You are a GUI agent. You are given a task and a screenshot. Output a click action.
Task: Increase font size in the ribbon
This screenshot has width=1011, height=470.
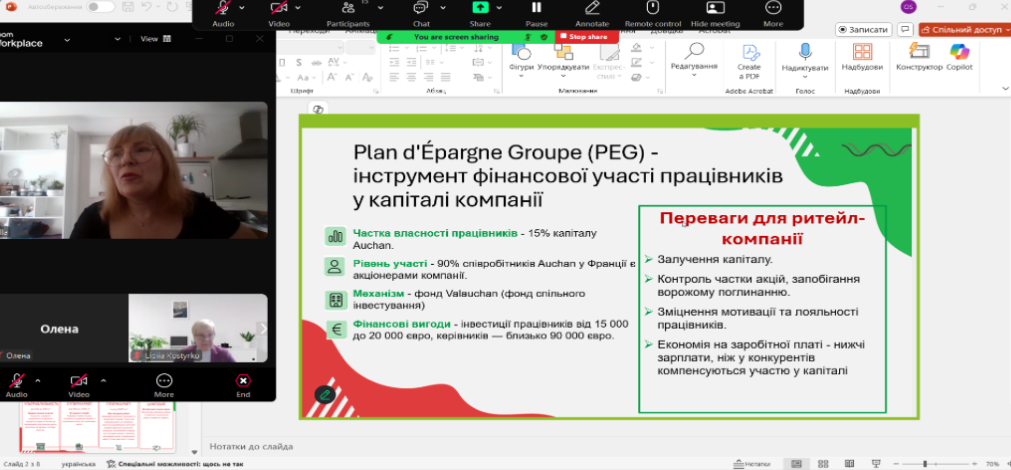(331, 77)
